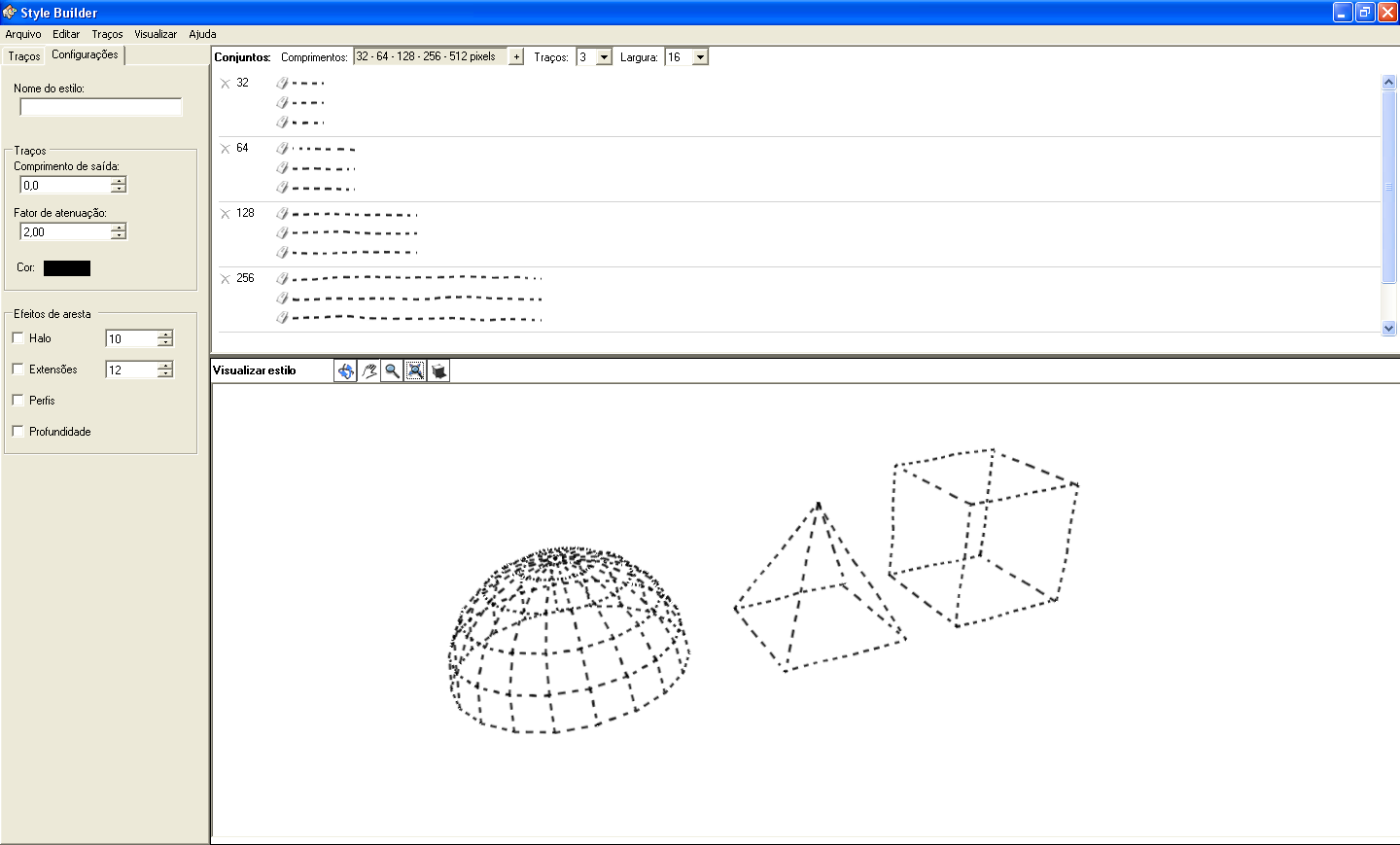Increase Fator de atenuação with up arrow

pyautogui.click(x=119, y=228)
